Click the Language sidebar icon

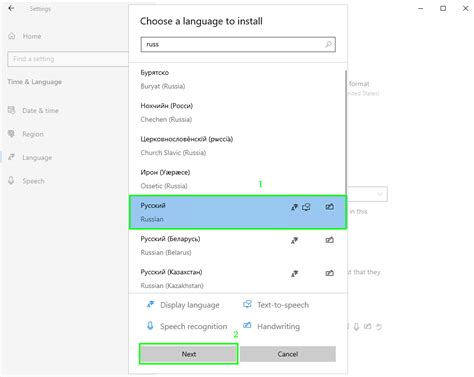coord(12,157)
